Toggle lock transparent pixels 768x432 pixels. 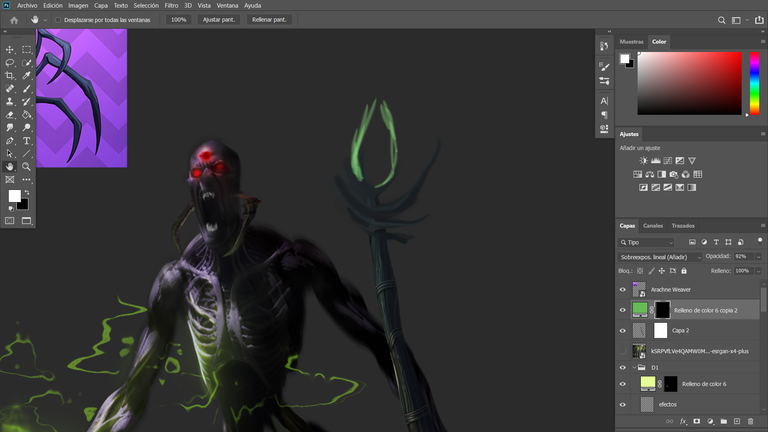click(640, 271)
